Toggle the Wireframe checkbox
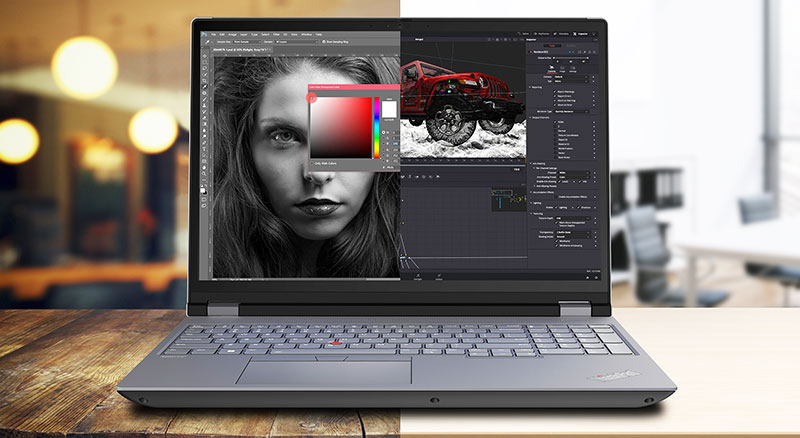 557,241
